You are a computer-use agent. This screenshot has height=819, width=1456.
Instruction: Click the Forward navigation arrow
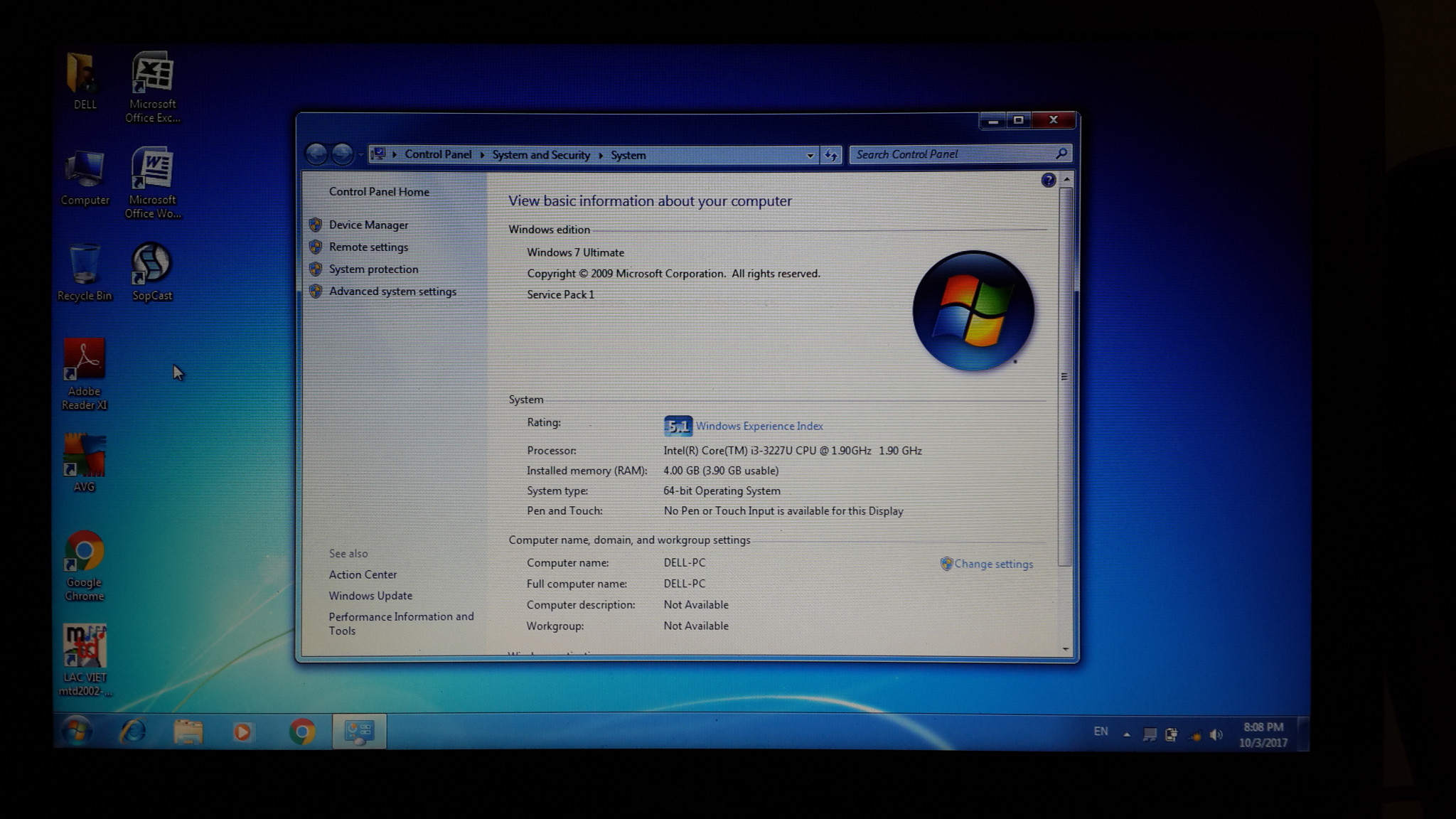[342, 154]
